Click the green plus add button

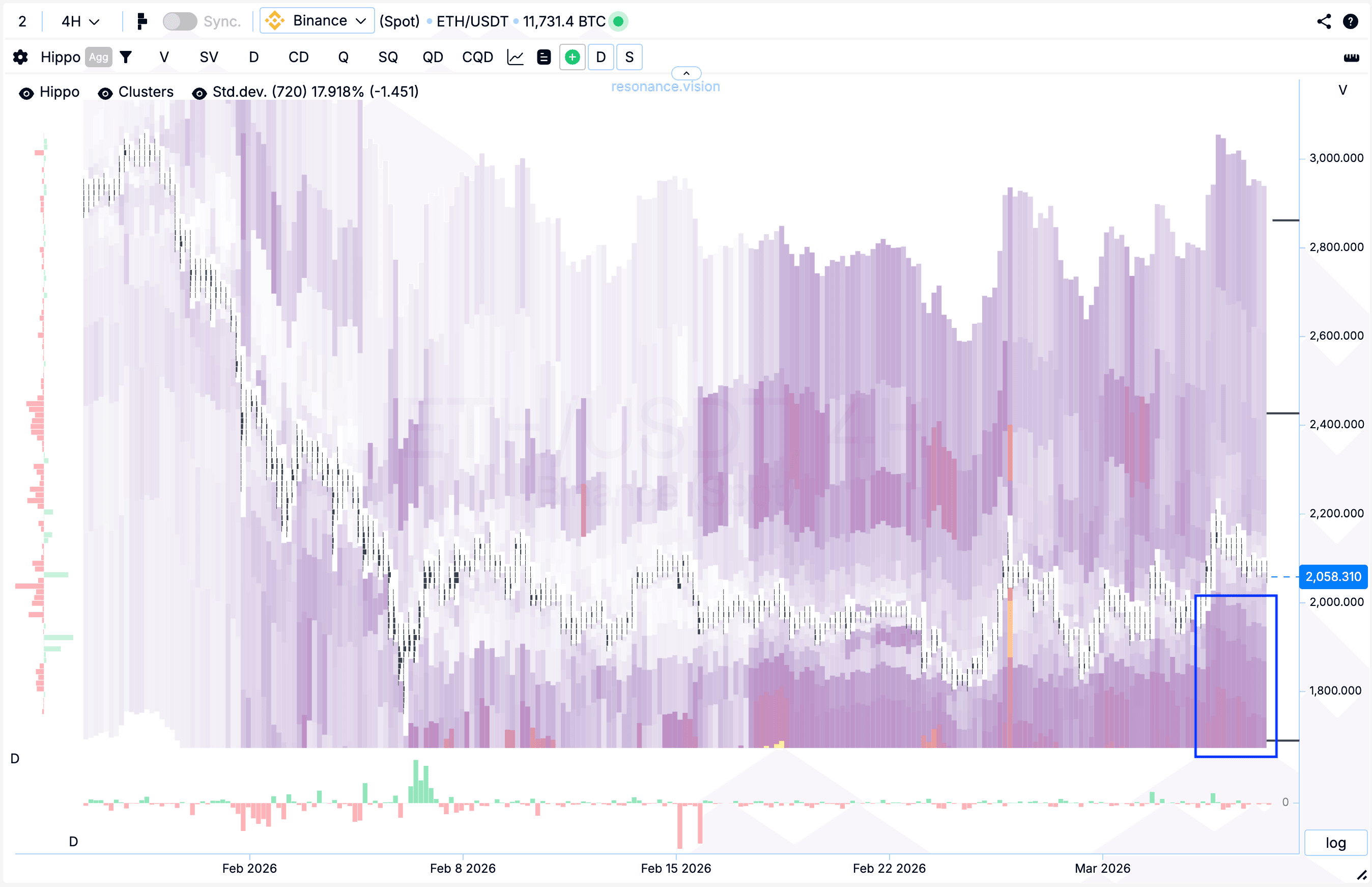[x=572, y=57]
